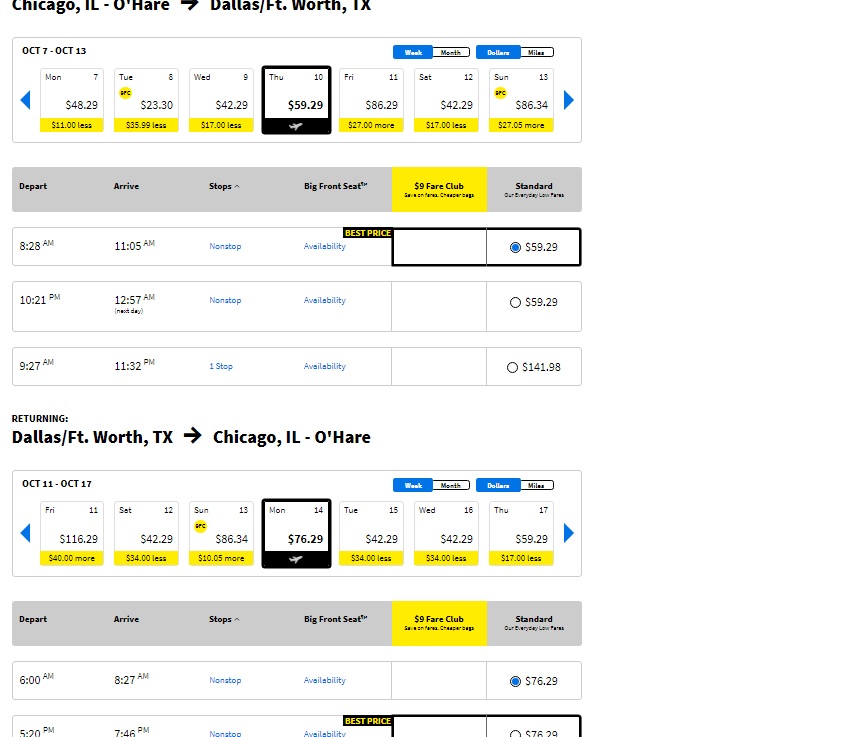Sort returning flights by Stops column
860x737 pixels.
click(x=224, y=620)
